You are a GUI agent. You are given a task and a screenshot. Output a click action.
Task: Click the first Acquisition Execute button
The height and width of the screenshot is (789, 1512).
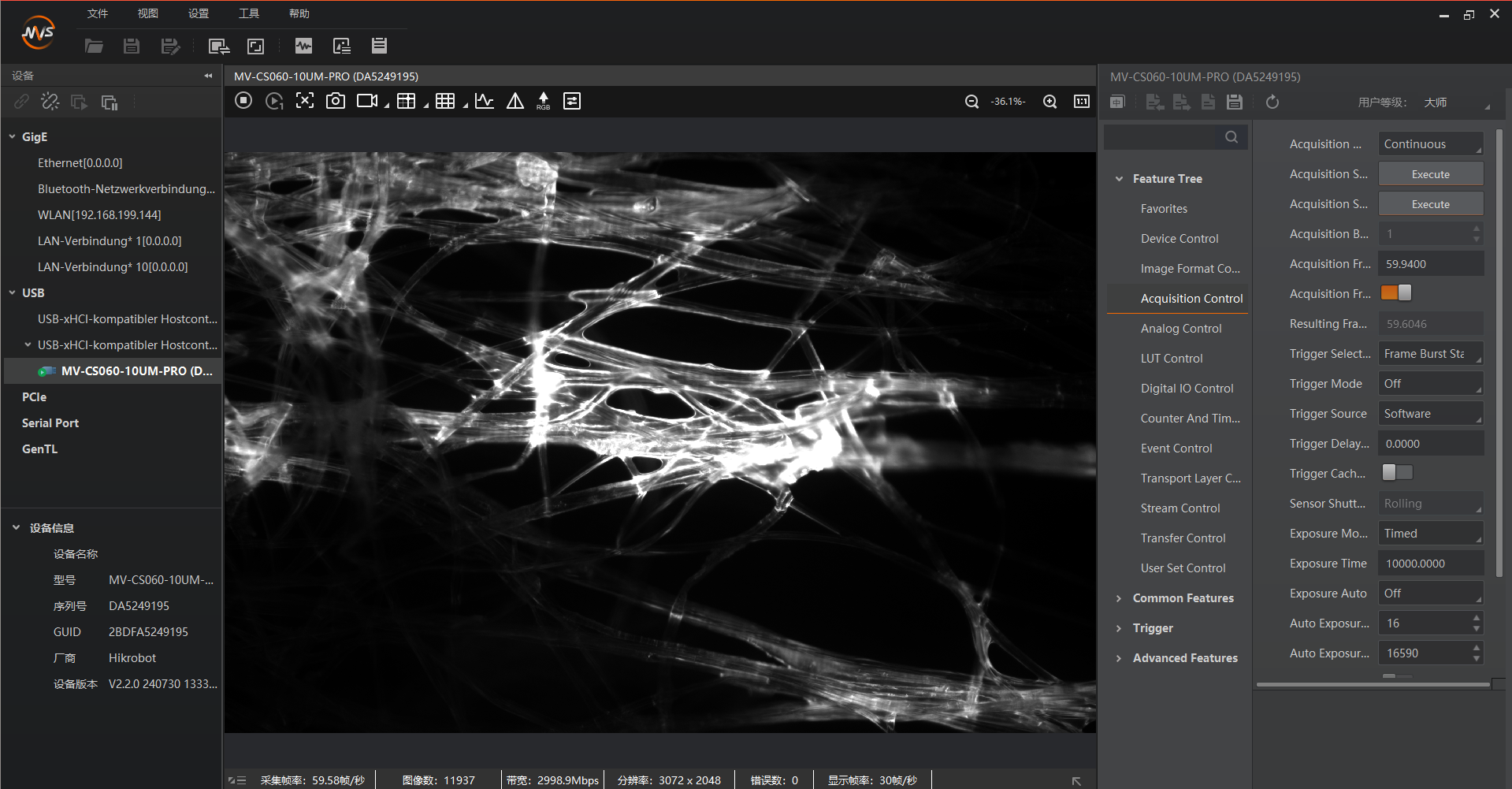click(1430, 174)
